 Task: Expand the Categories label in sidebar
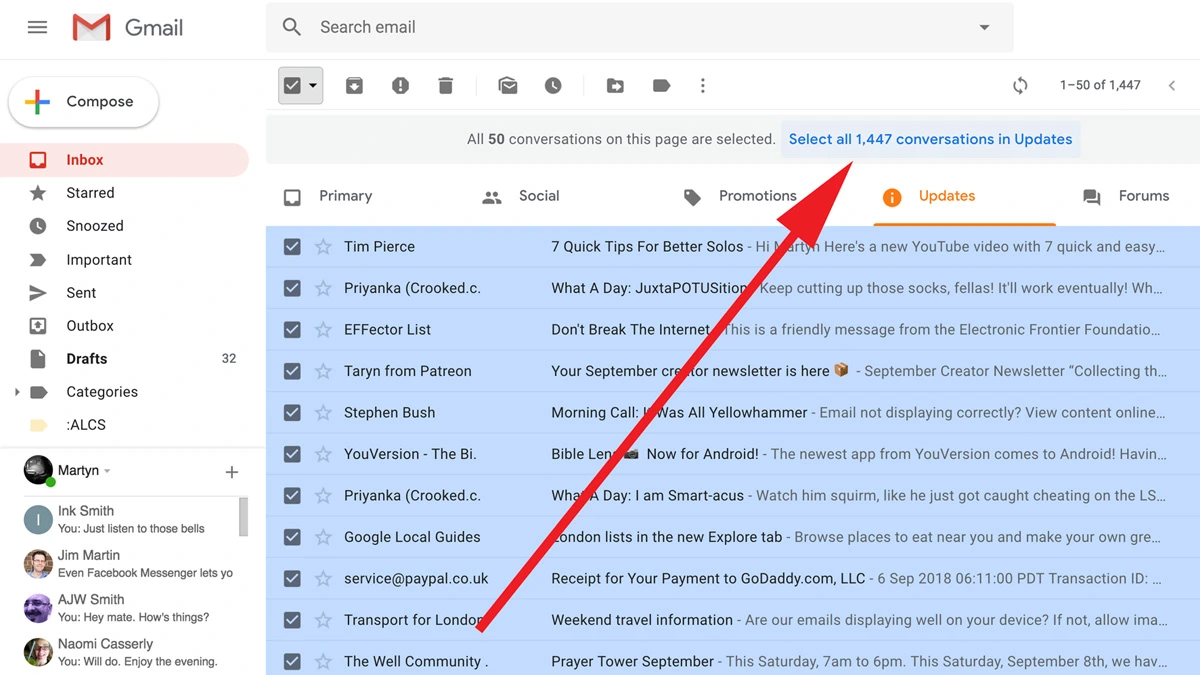point(17,392)
